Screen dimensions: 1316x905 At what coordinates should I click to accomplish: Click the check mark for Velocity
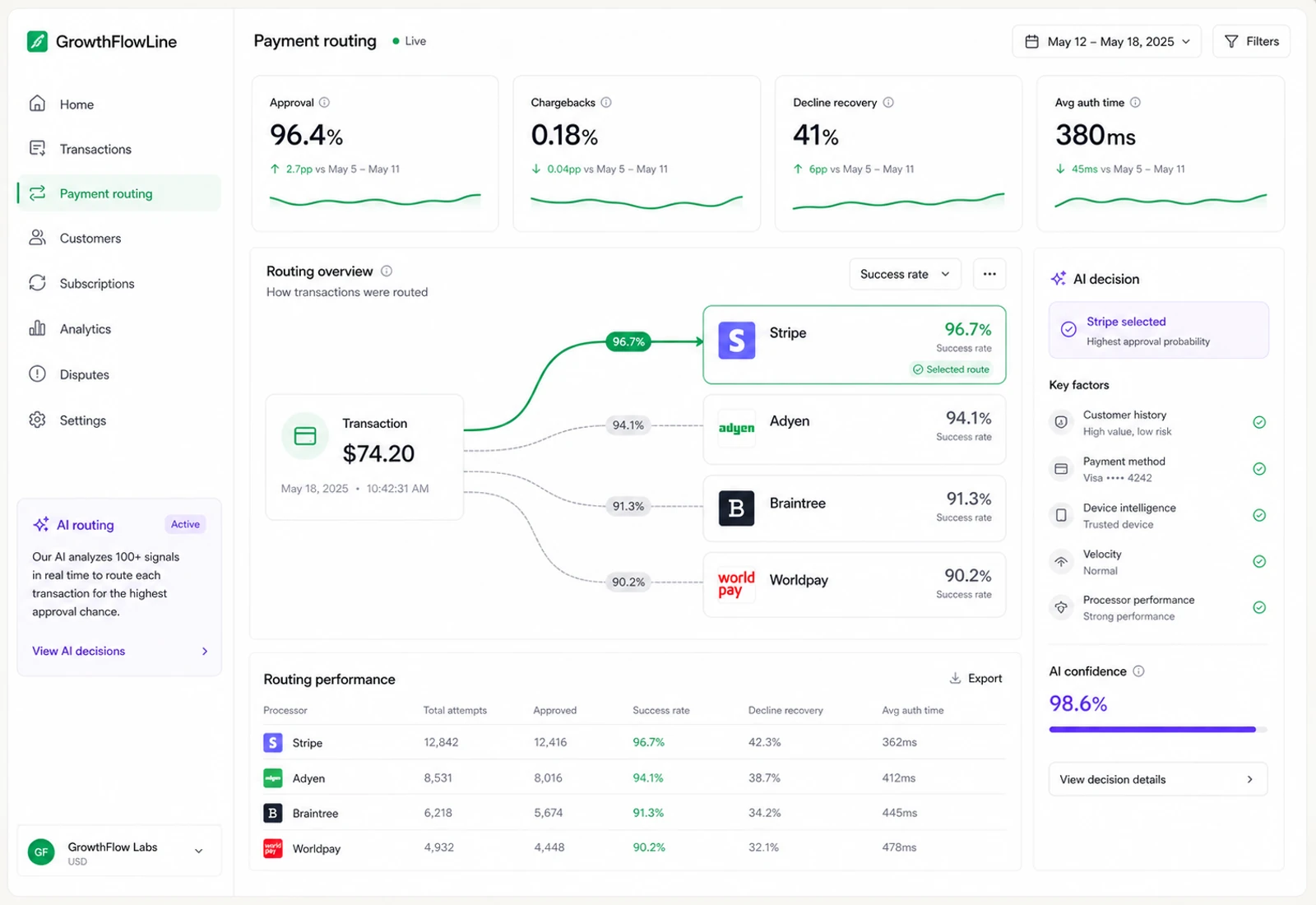pyautogui.click(x=1258, y=561)
